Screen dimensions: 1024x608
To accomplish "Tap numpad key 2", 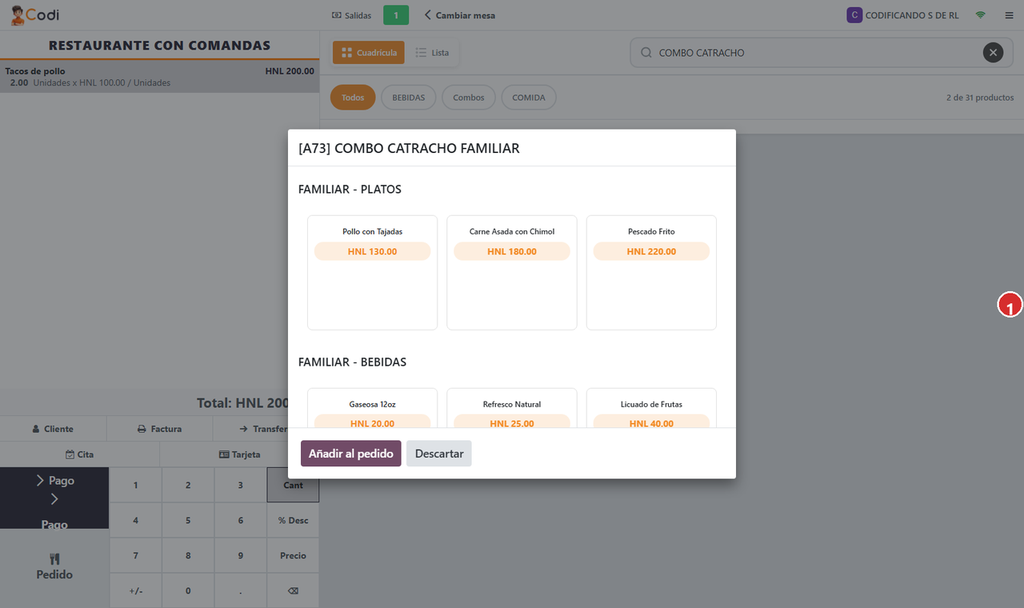I will tap(188, 485).
